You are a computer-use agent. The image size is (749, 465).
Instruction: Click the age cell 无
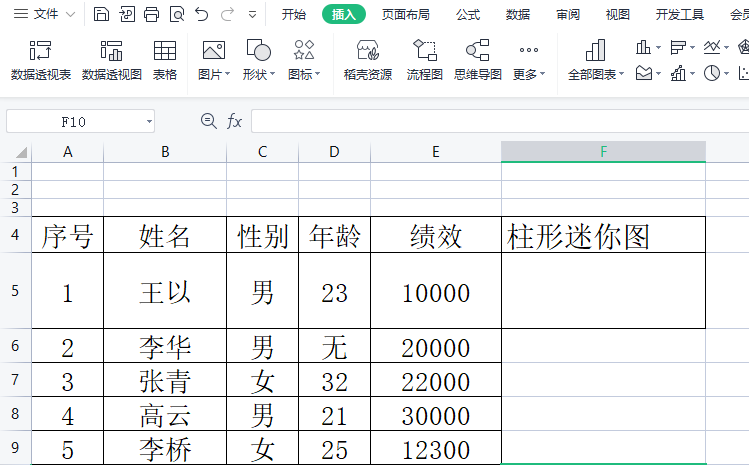pyautogui.click(x=334, y=346)
